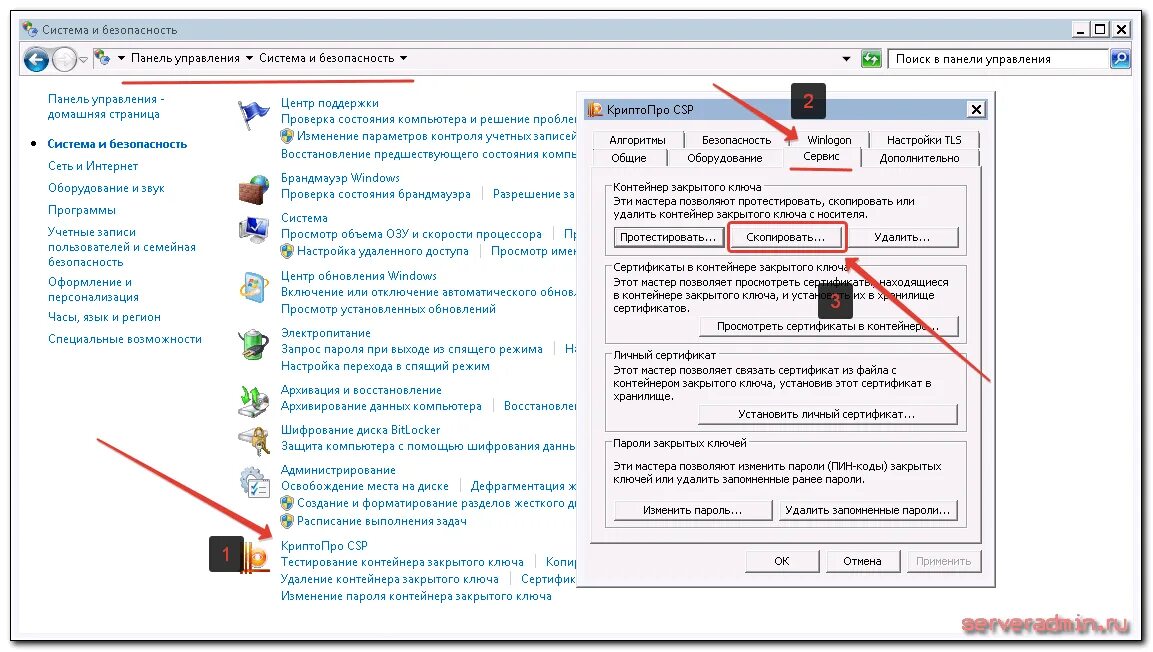Open Программы in sidebar
The width and height of the screenshot is (1153, 652).
point(82,210)
